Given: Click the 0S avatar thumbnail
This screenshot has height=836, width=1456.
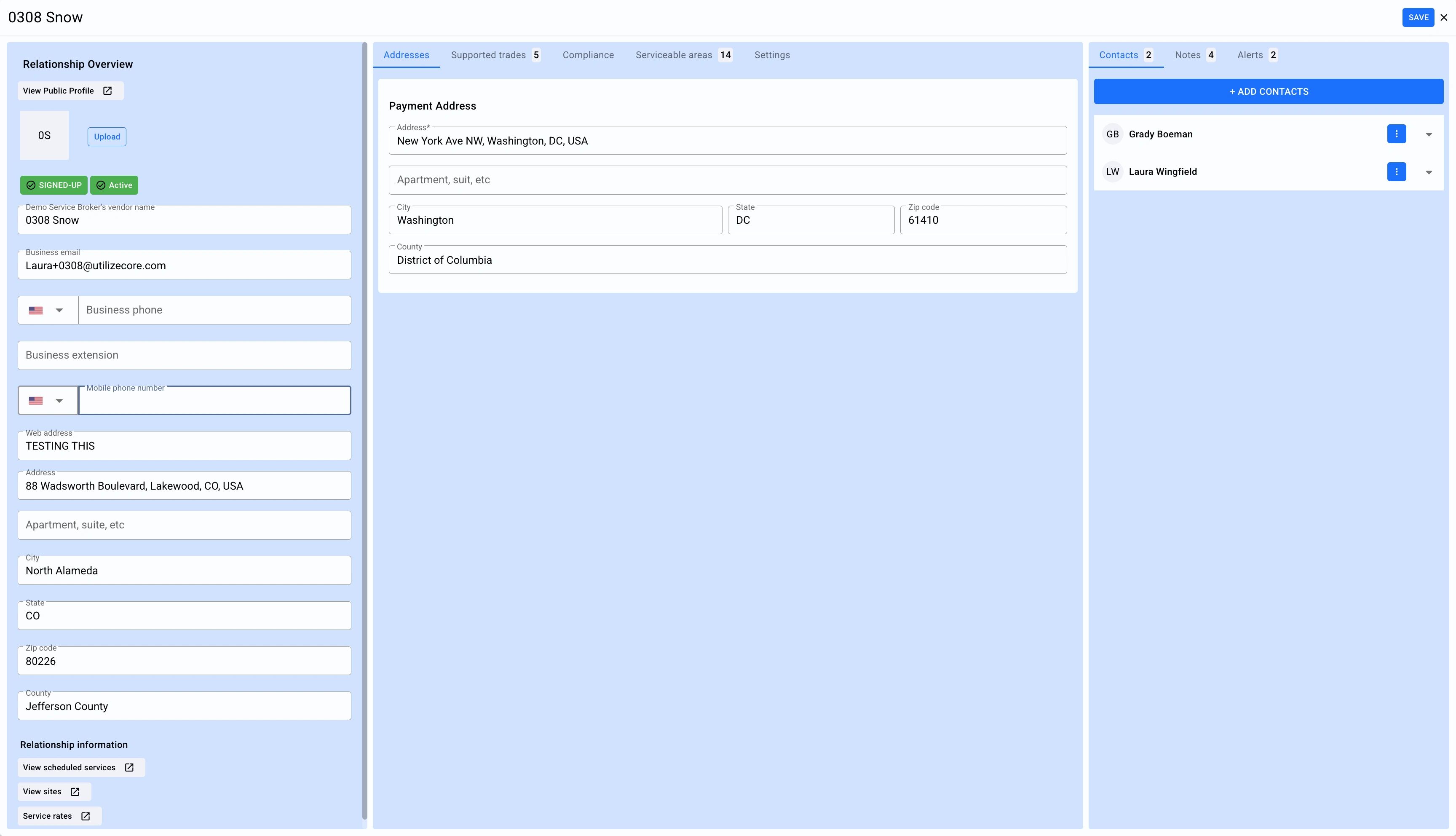Looking at the screenshot, I should point(44,136).
